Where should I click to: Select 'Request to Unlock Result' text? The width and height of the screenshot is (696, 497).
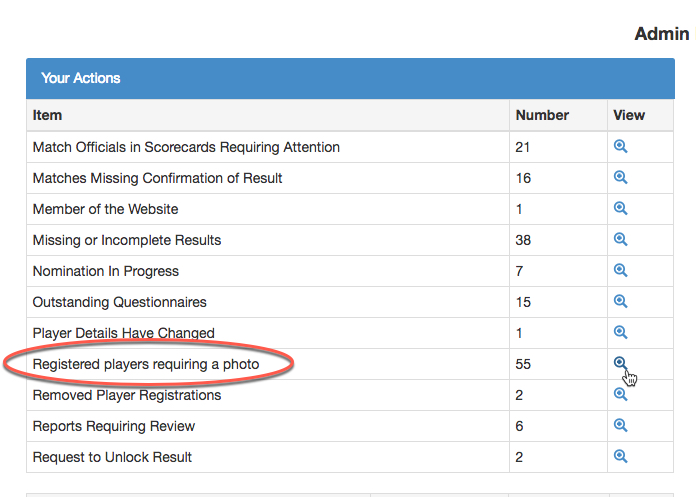(x=112, y=457)
